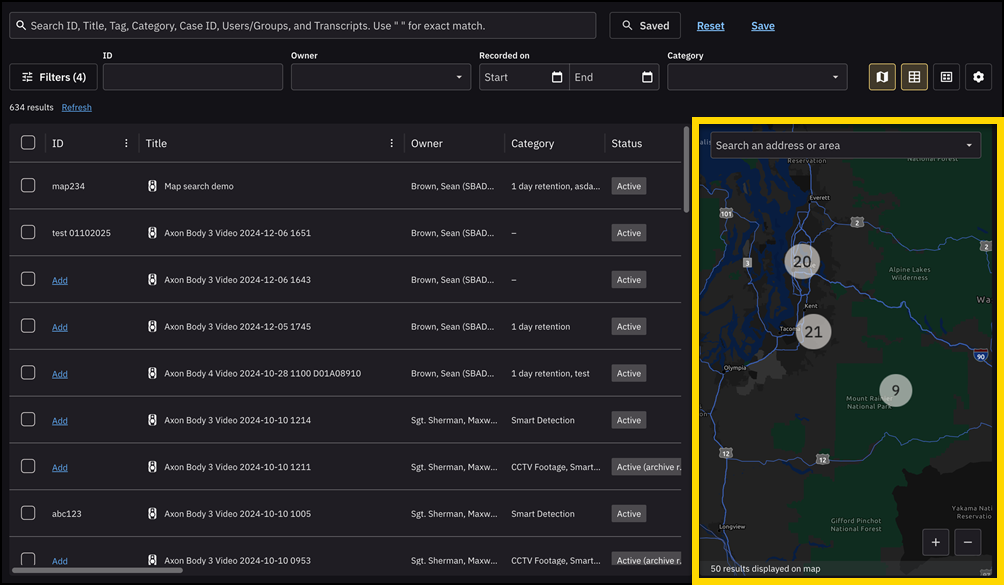Zoom out on the map

point(968,542)
